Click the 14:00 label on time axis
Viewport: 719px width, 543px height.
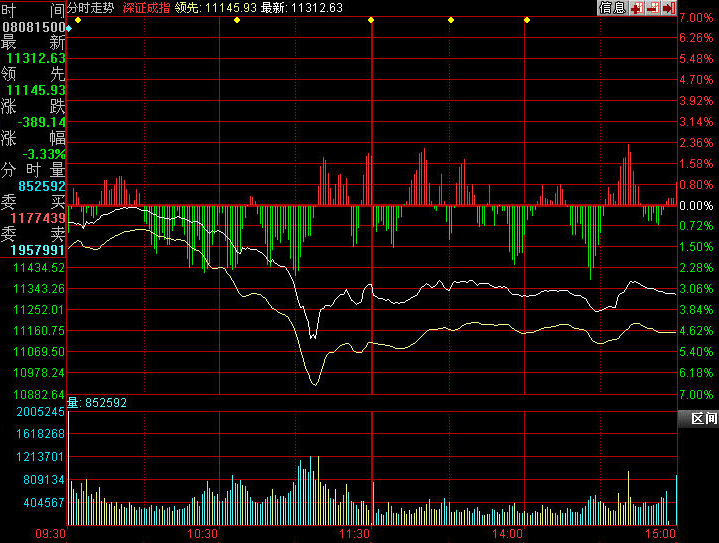click(510, 535)
